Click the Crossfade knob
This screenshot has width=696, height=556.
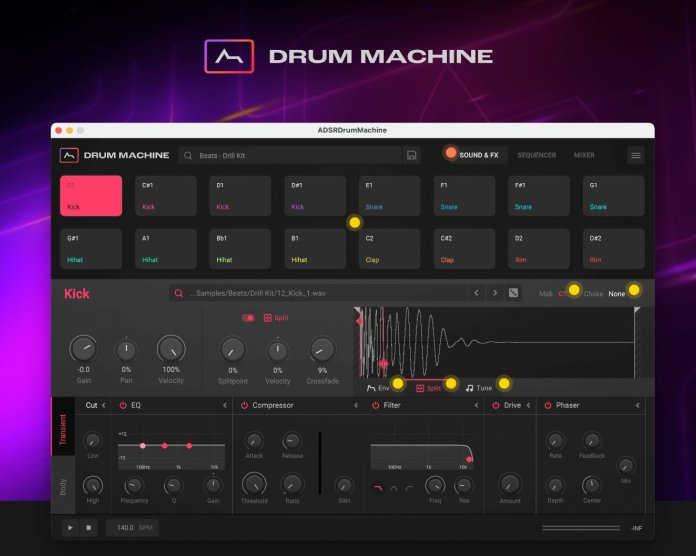pos(322,350)
